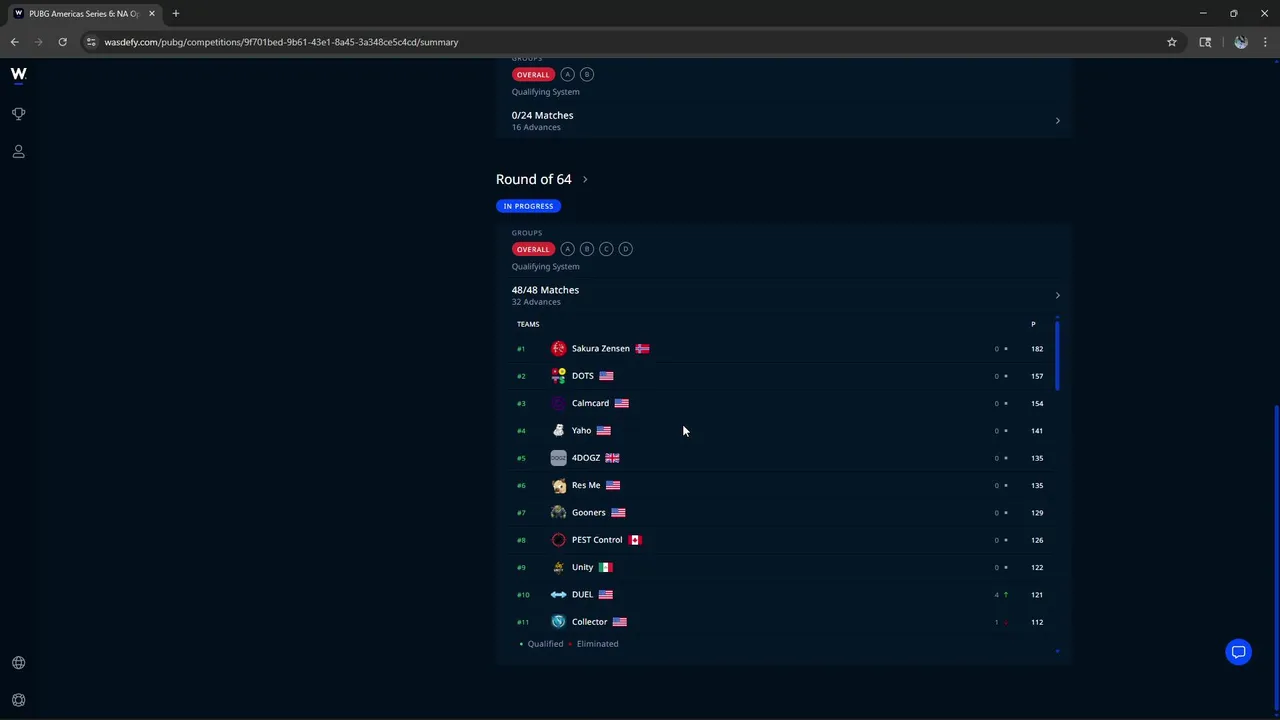Open the Chrome three-dot menu

click(x=1265, y=42)
